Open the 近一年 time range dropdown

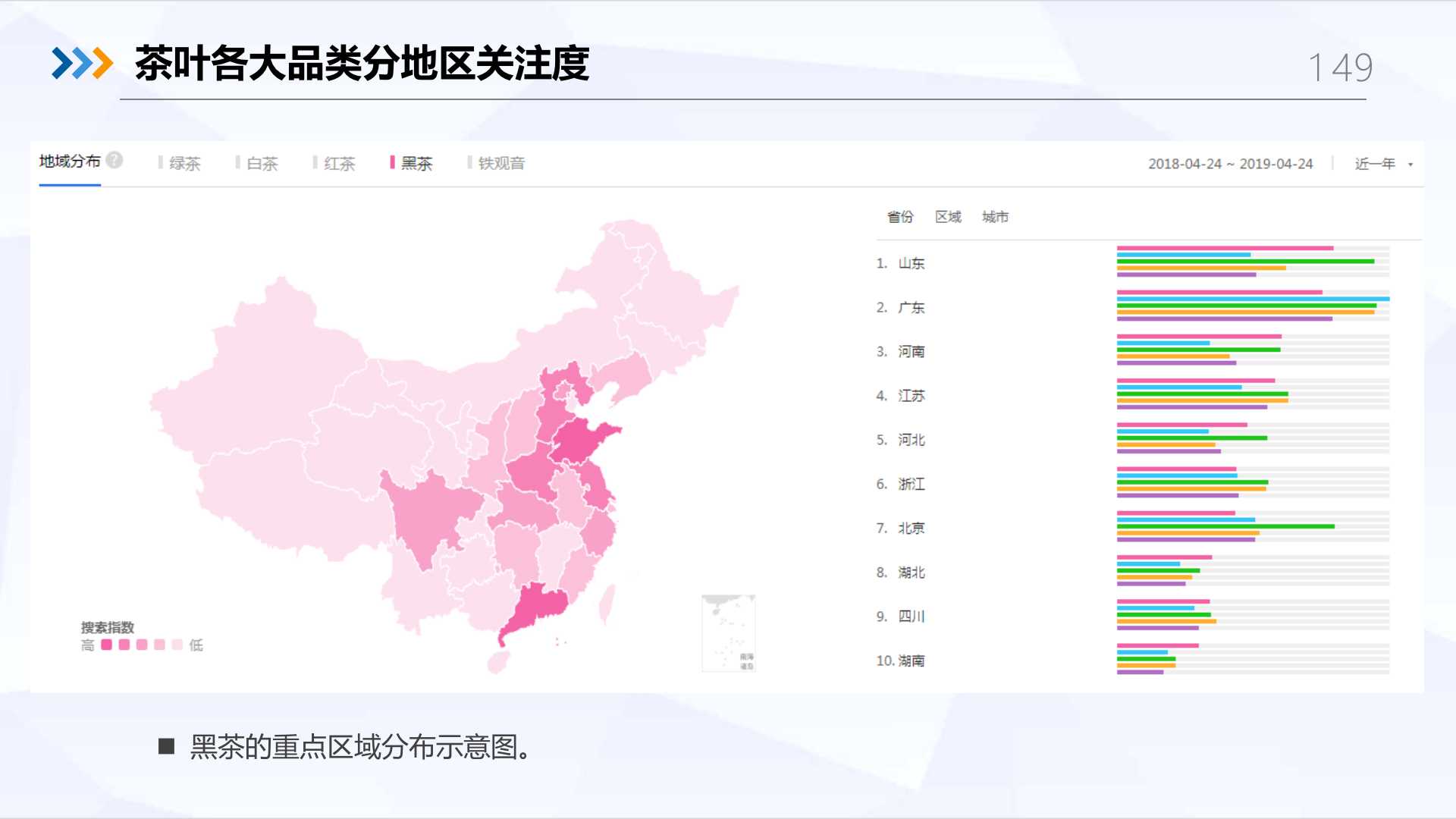point(1384,164)
